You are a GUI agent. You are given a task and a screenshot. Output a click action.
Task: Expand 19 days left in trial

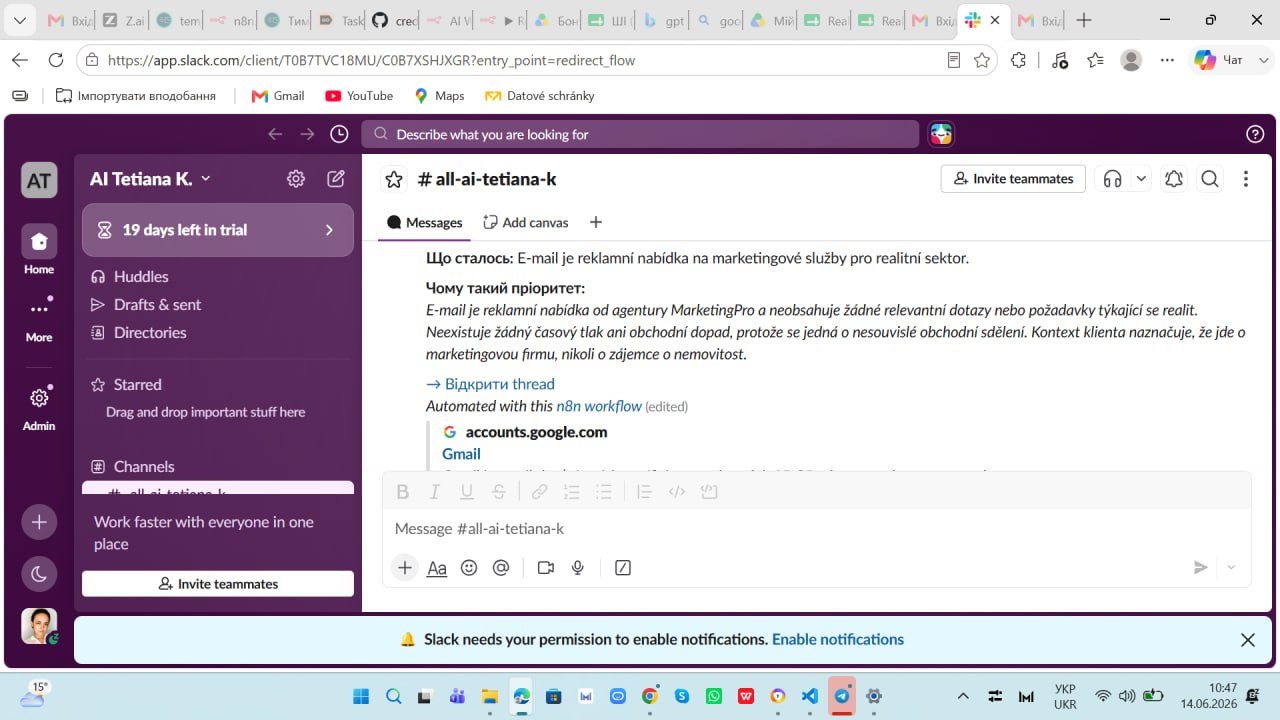point(218,230)
